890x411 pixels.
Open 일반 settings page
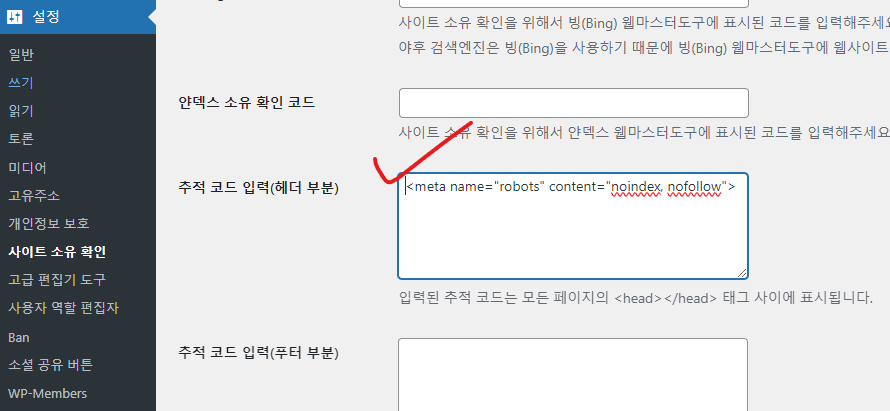coord(21,55)
